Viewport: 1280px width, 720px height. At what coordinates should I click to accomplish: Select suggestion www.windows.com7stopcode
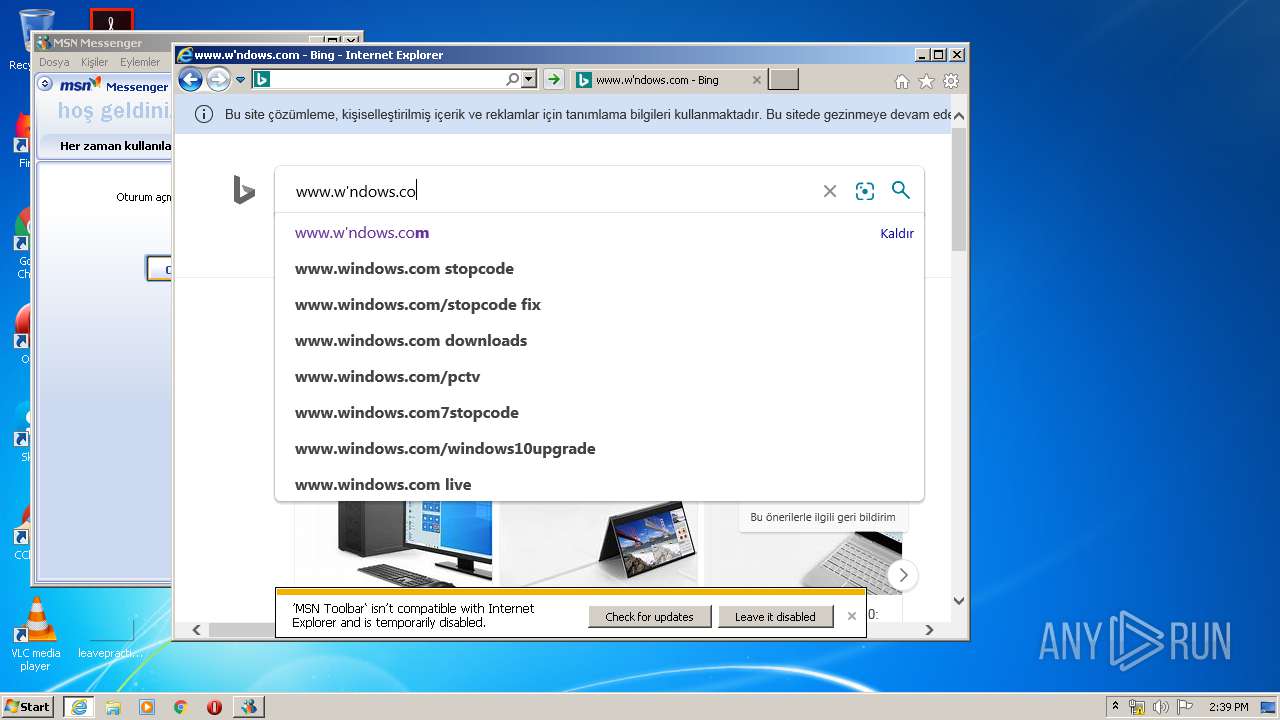pos(406,413)
